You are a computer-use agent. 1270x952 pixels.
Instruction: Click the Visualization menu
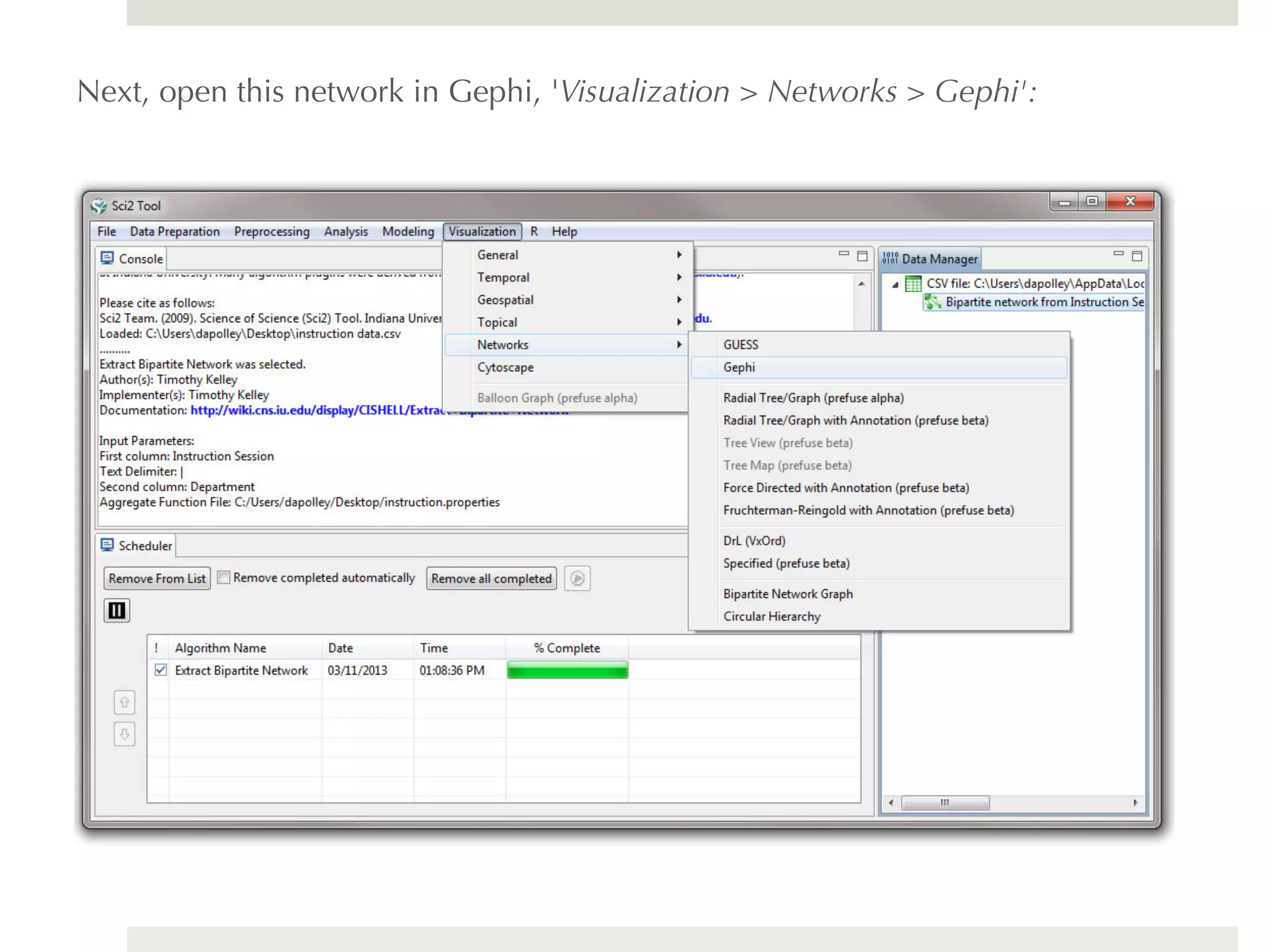pyautogui.click(x=482, y=231)
